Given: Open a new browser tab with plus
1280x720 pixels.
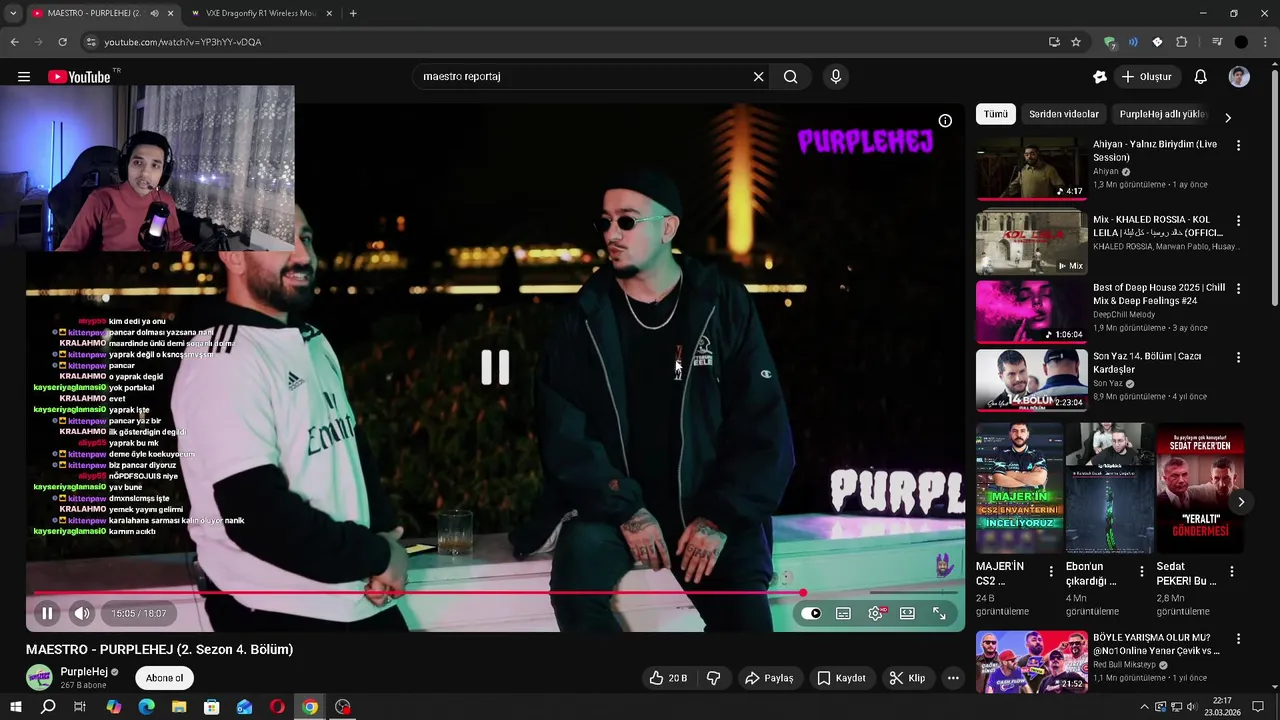Looking at the screenshot, I should [x=353, y=13].
